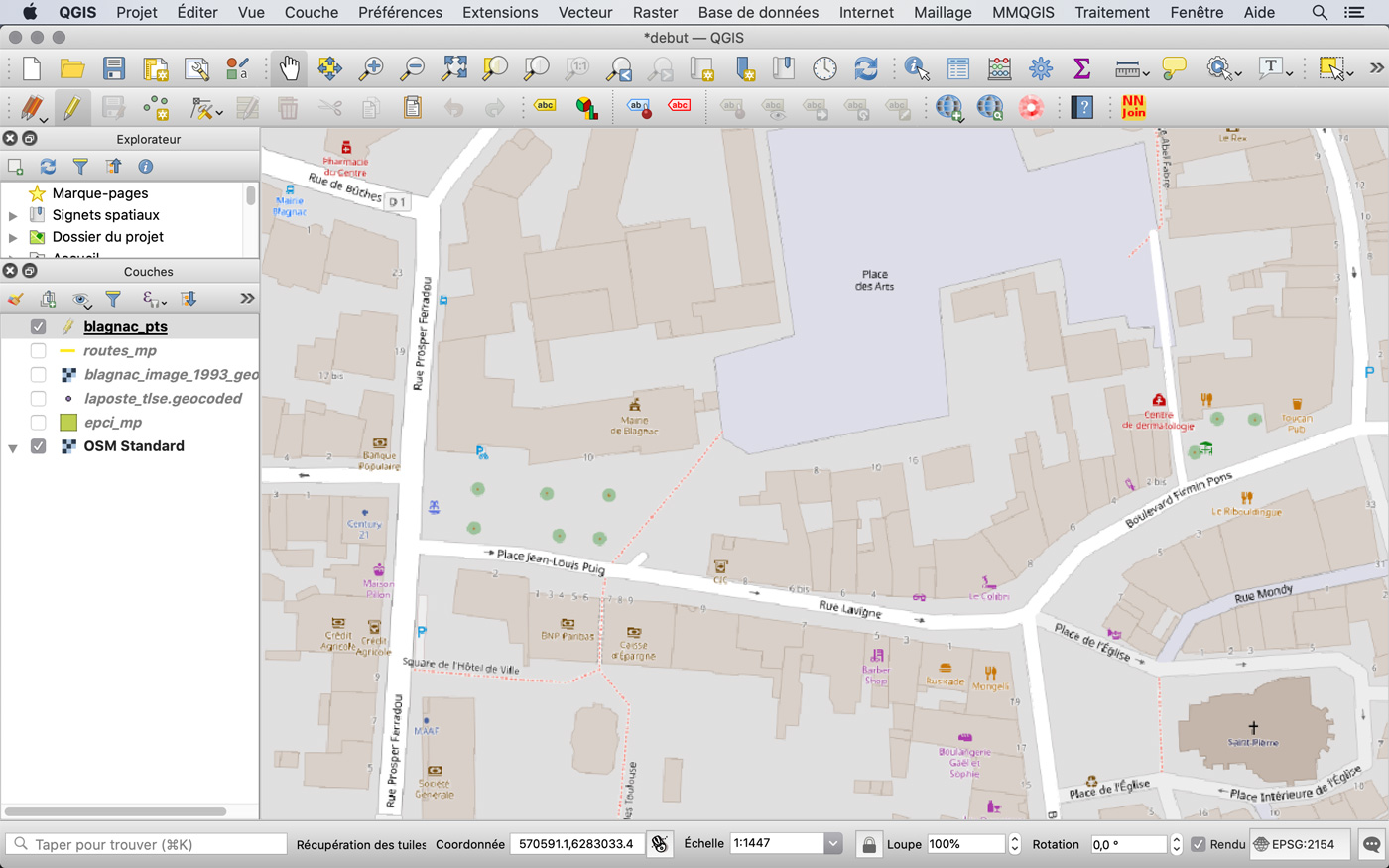The width and height of the screenshot is (1389, 868).
Task: Open the Échelle scale dropdown
Action: click(x=833, y=844)
